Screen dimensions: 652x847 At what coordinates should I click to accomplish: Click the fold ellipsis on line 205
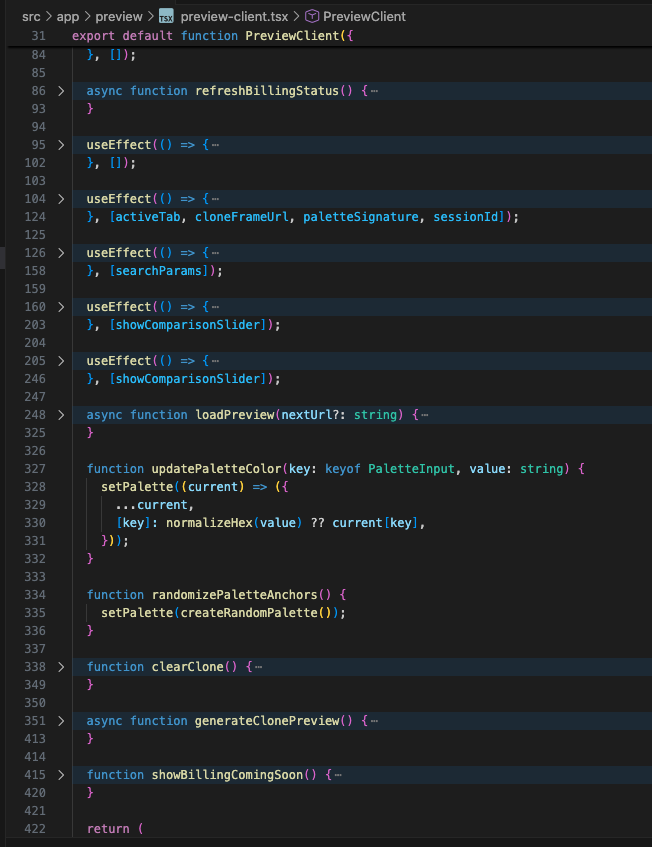[216, 361]
